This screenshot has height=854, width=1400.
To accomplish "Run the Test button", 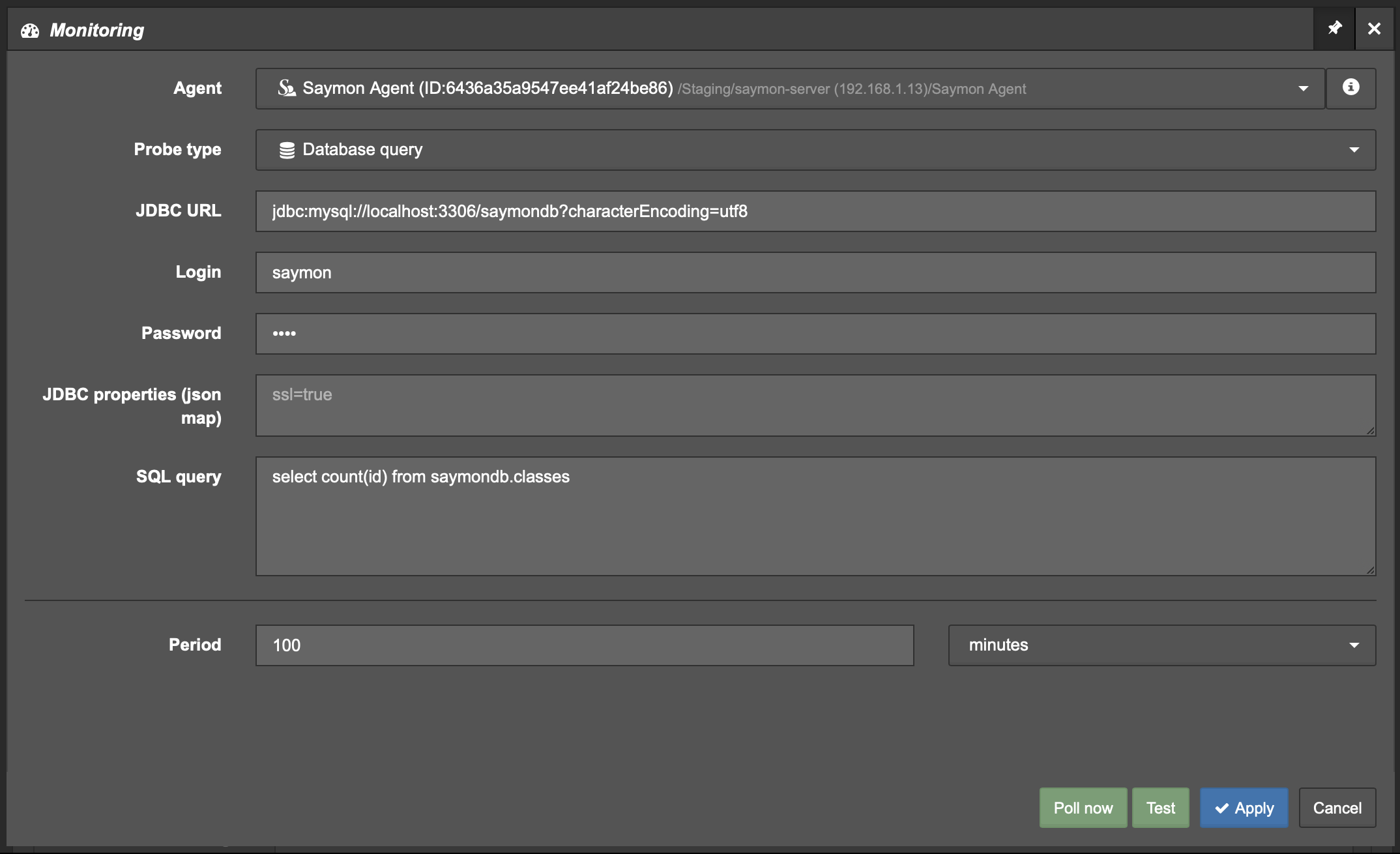I will [x=1161, y=808].
